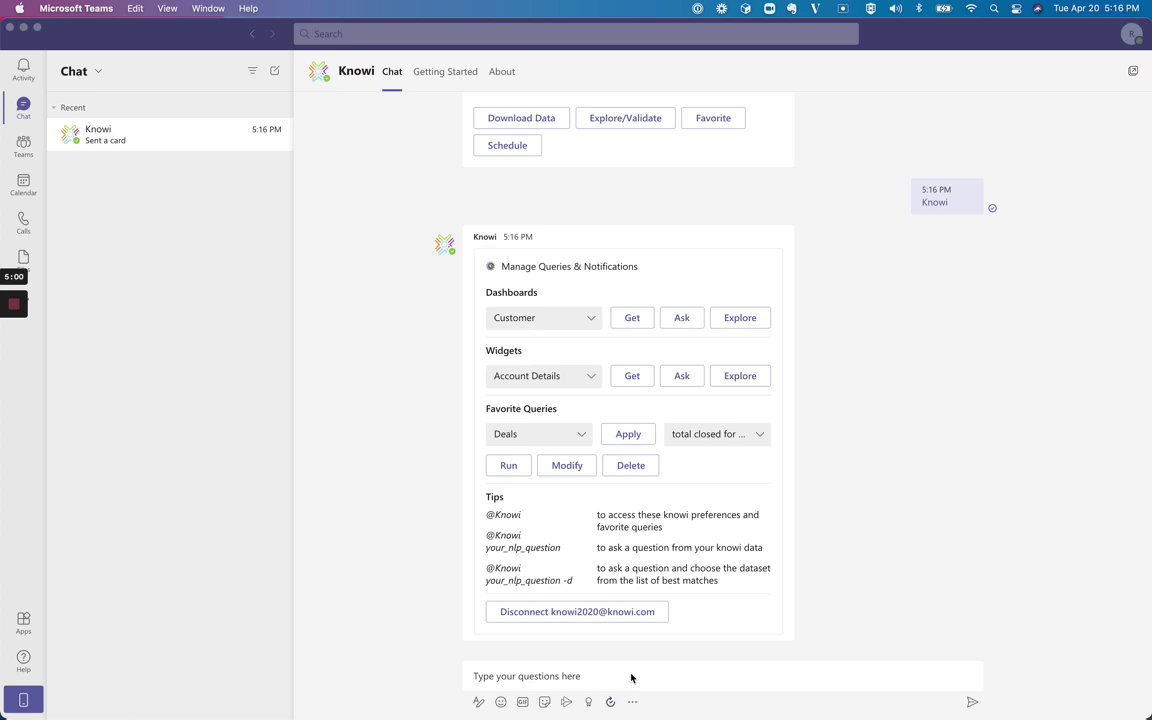Open the 'total closed for ...' dropdown

point(717,433)
